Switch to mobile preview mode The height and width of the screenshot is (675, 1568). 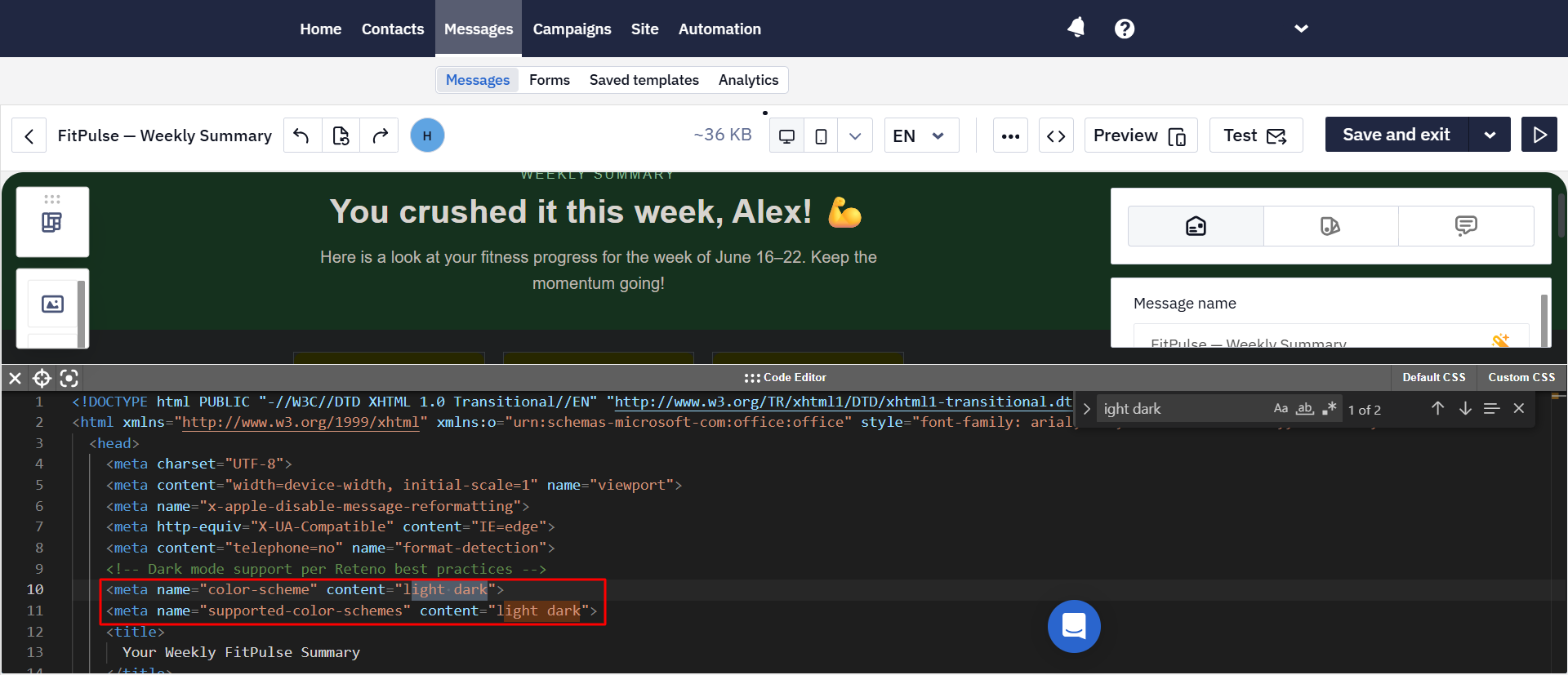coord(821,136)
